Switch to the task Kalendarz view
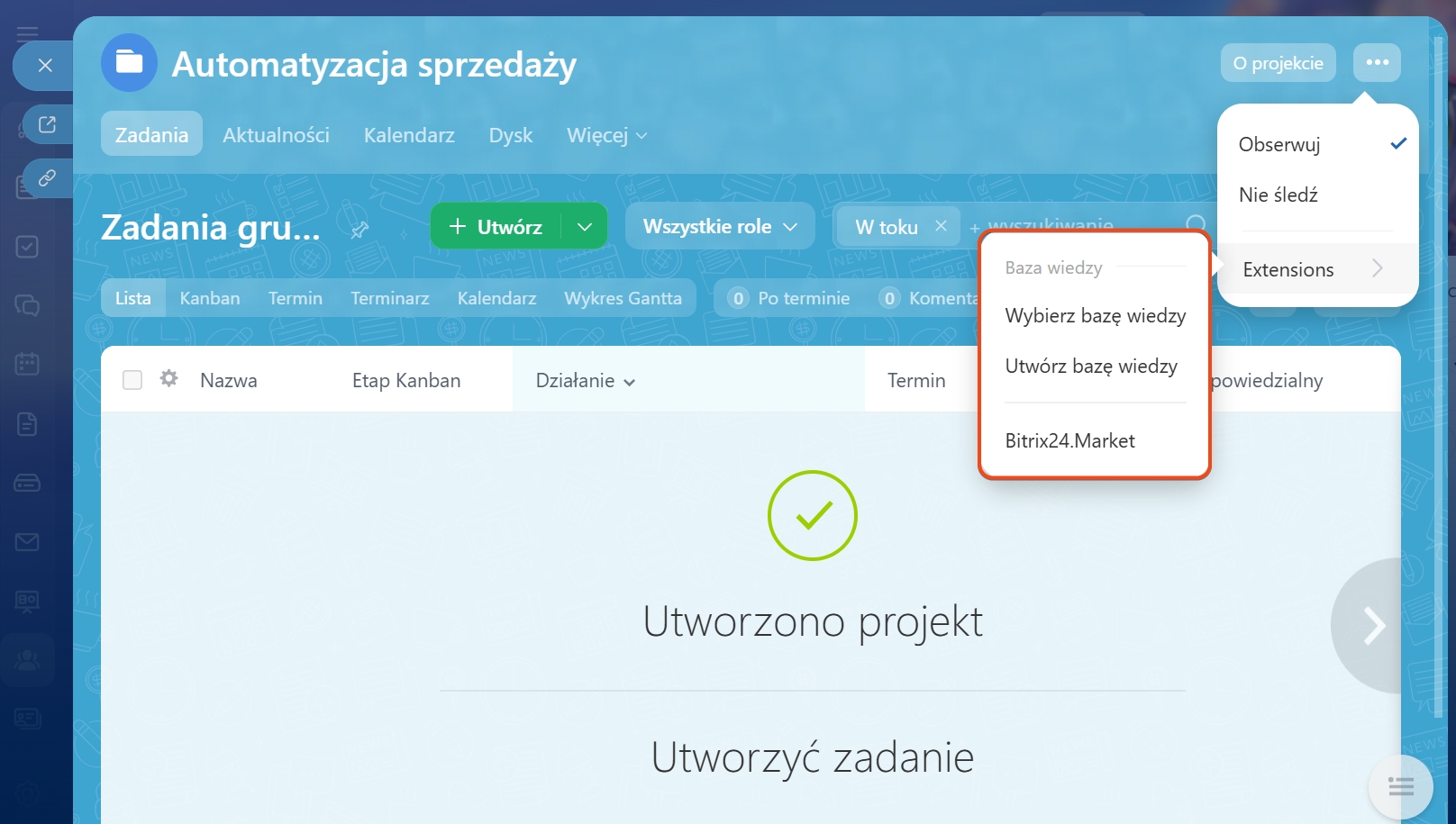The width and height of the screenshot is (1456, 824). [x=496, y=298]
